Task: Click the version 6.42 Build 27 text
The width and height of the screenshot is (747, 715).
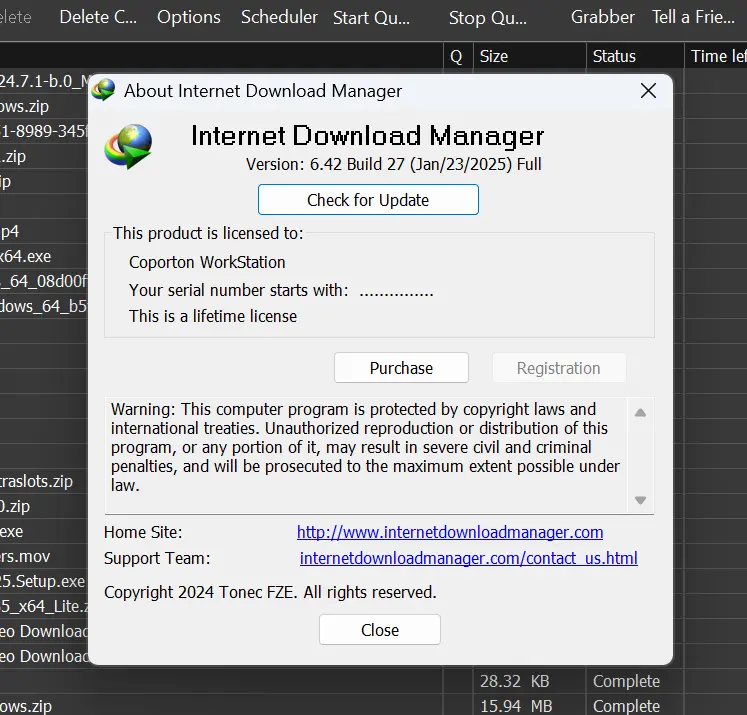Action: tap(394, 164)
